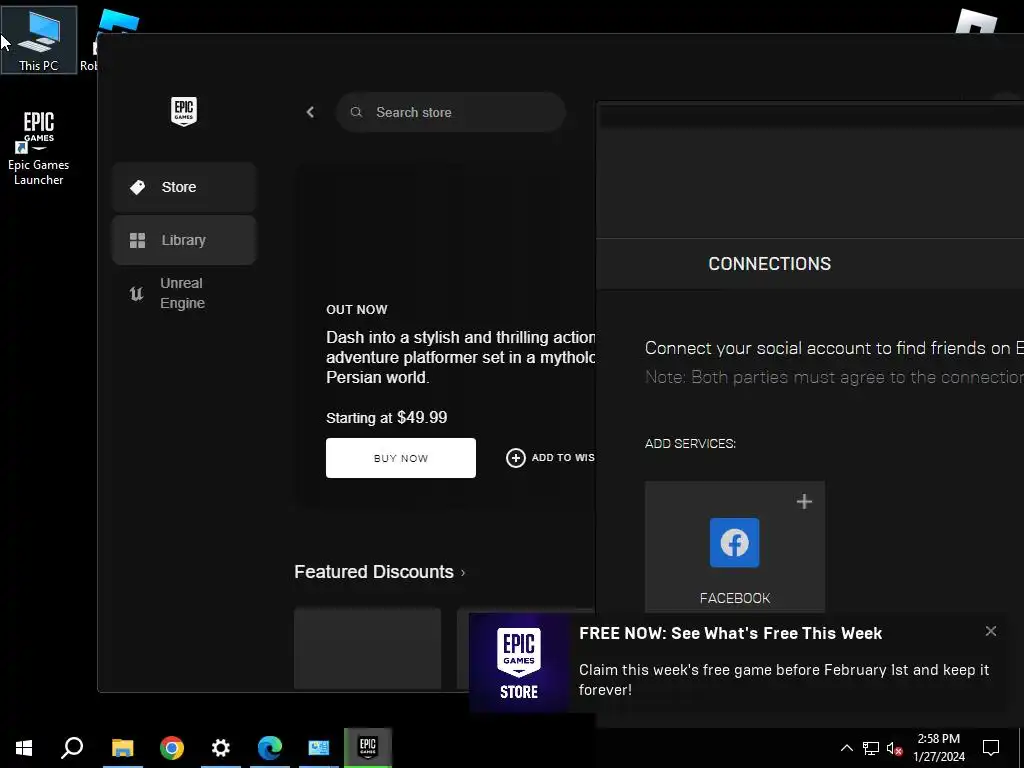Screen dimensions: 1024x768
Task: Go back with the back arrow
Action: coord(310,112)
